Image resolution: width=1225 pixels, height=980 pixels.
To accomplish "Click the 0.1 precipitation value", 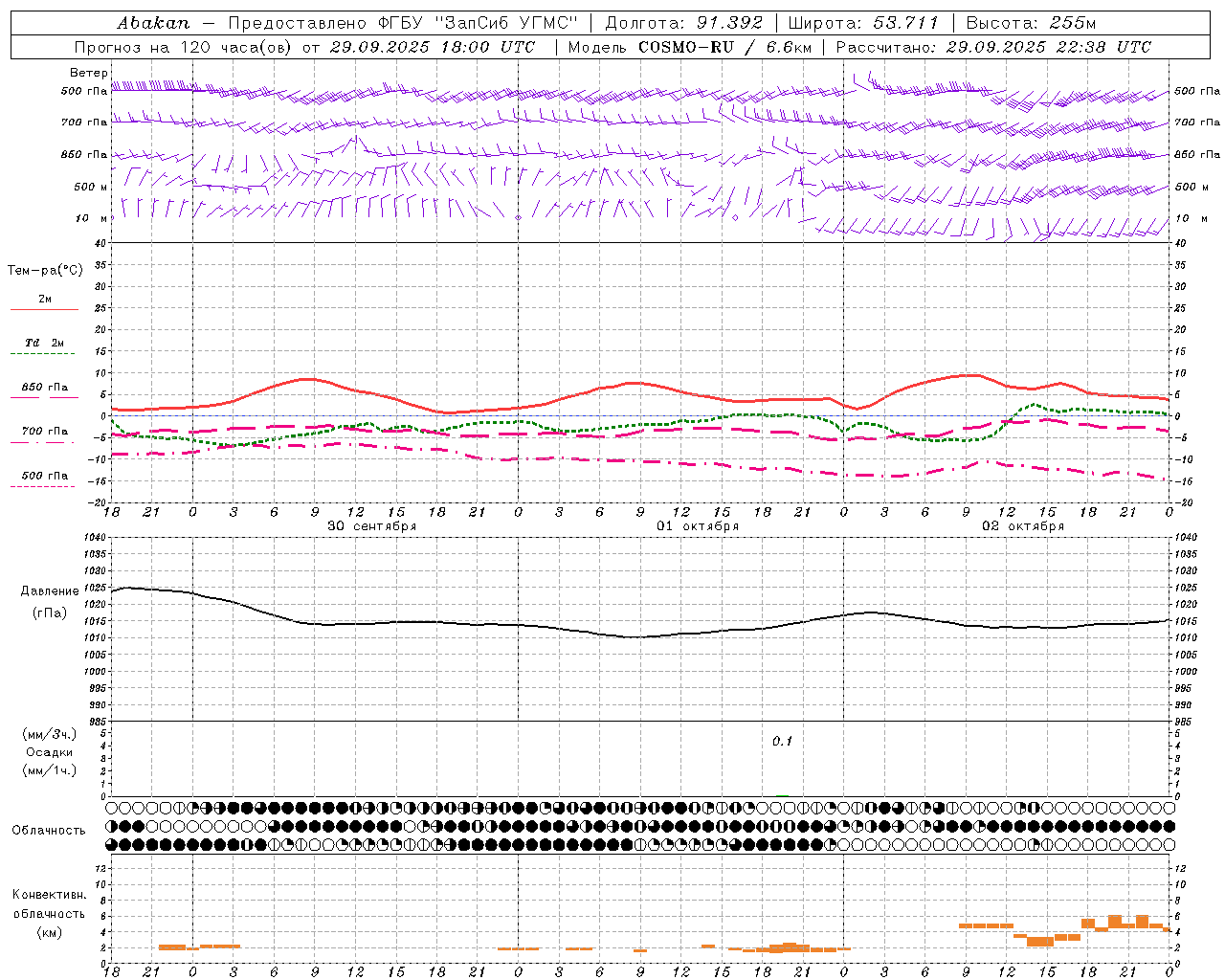I will pos(783,742).
